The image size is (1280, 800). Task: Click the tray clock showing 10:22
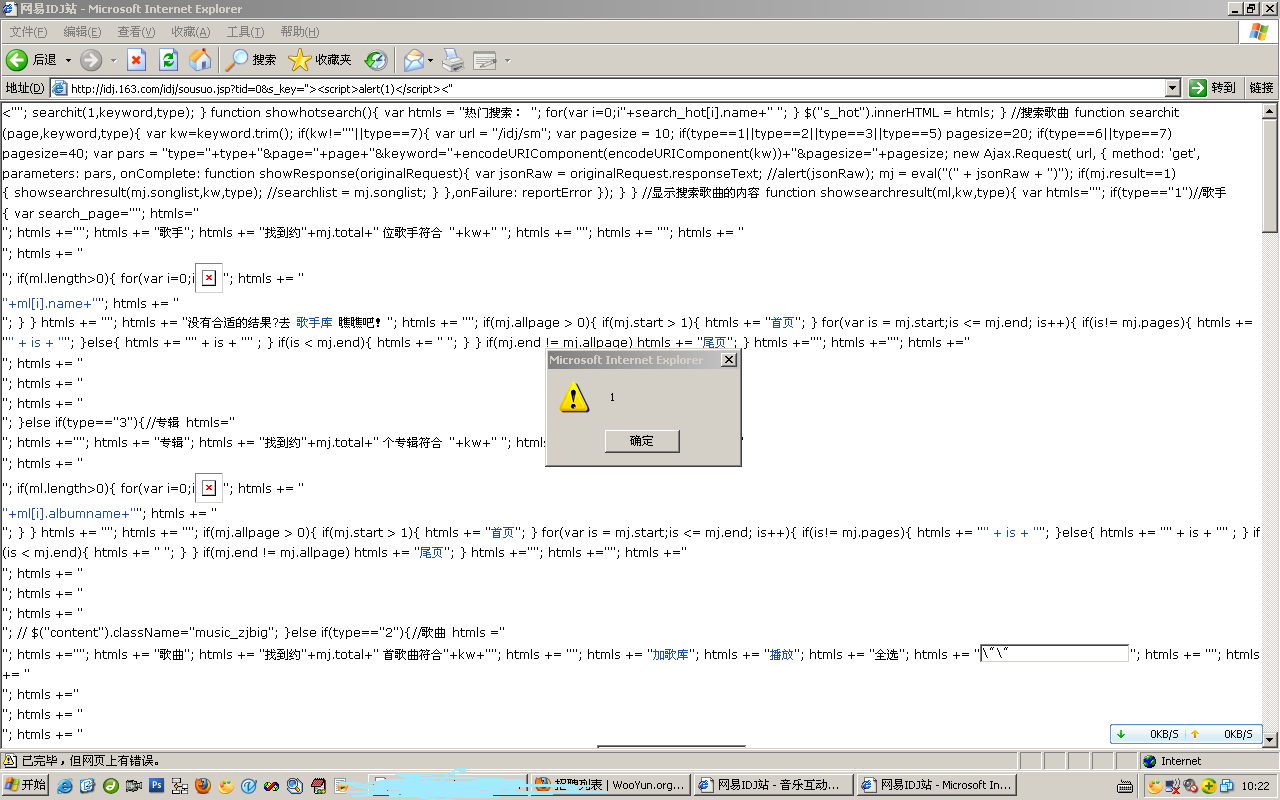pyautogui.click(x=1255, y=786)
